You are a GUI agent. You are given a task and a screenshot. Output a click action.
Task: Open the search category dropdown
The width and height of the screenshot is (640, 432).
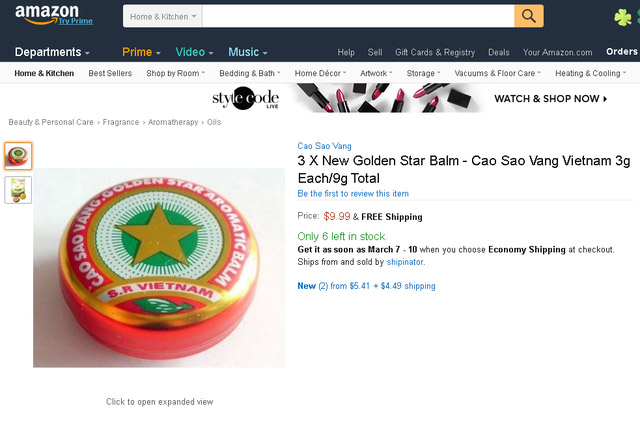click(x=165, y=17)
